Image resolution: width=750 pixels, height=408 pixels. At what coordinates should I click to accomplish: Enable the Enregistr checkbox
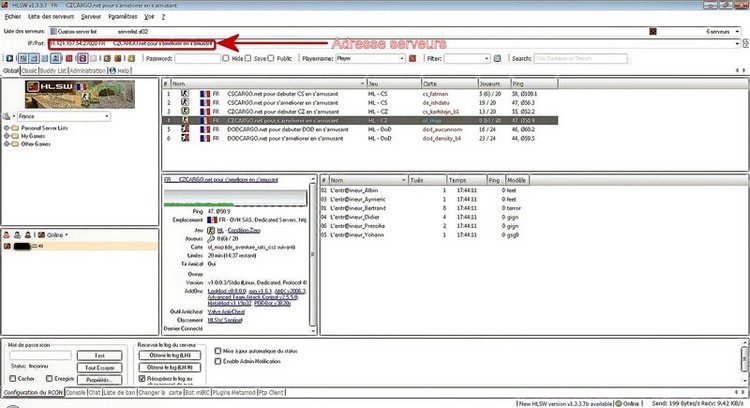point(49,378)
